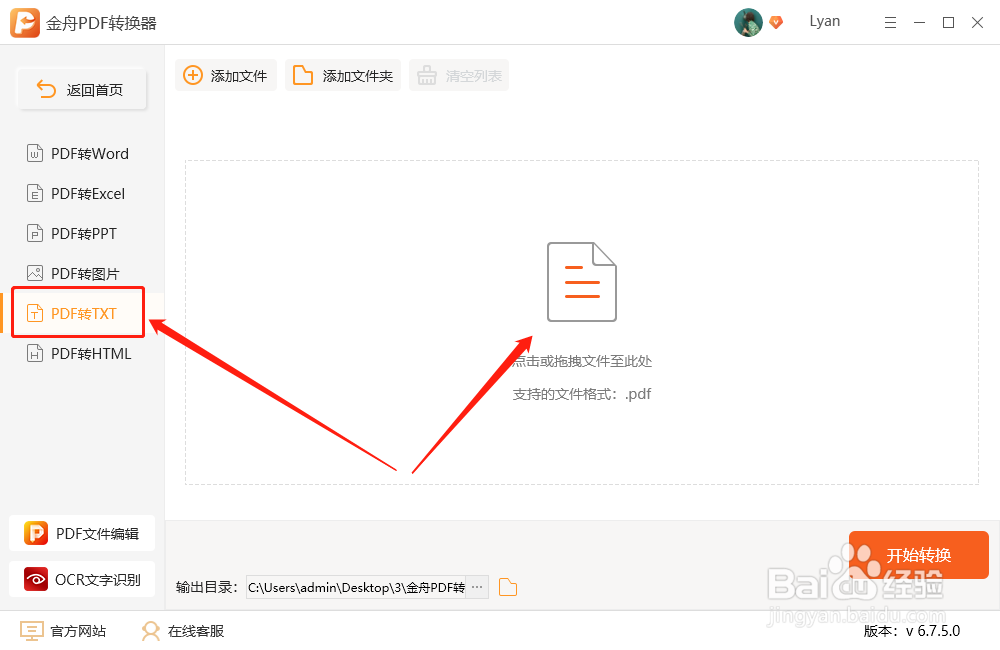Viewport: 1000px width, 650px height.
Task: Click 点击或拖拽文件至此处 prompt text
Action: pyautogui.click(x=582, y=361)
